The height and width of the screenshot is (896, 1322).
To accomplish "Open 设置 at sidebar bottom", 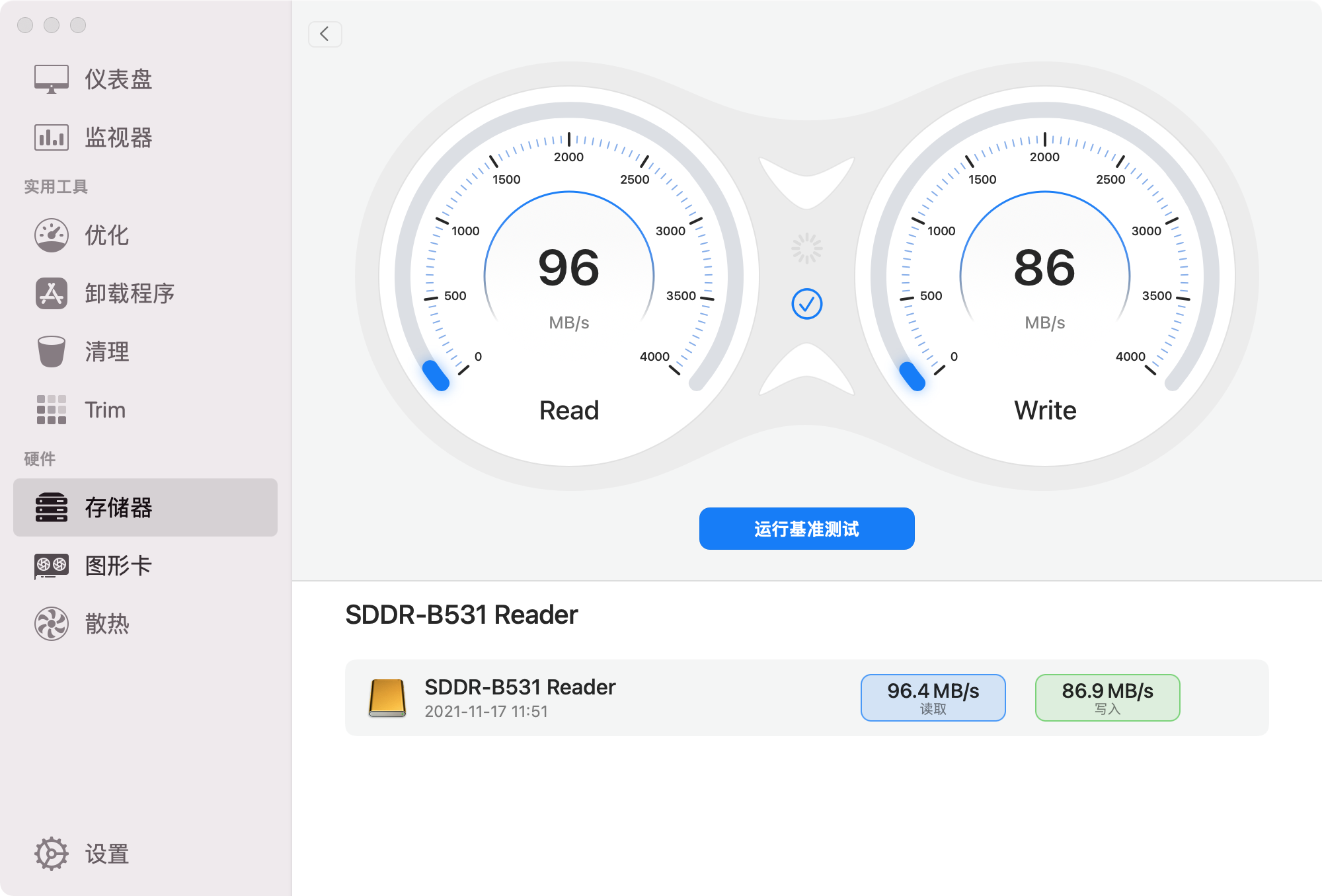I will pos(145,854).
